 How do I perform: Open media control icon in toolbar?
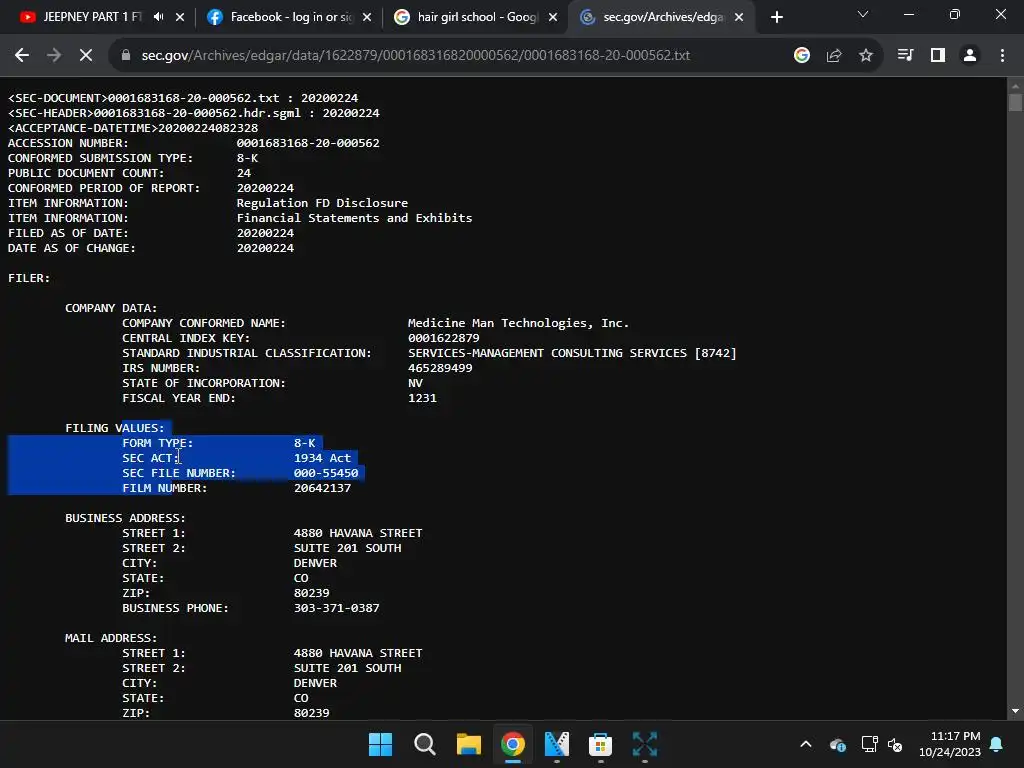coord(905,56)
